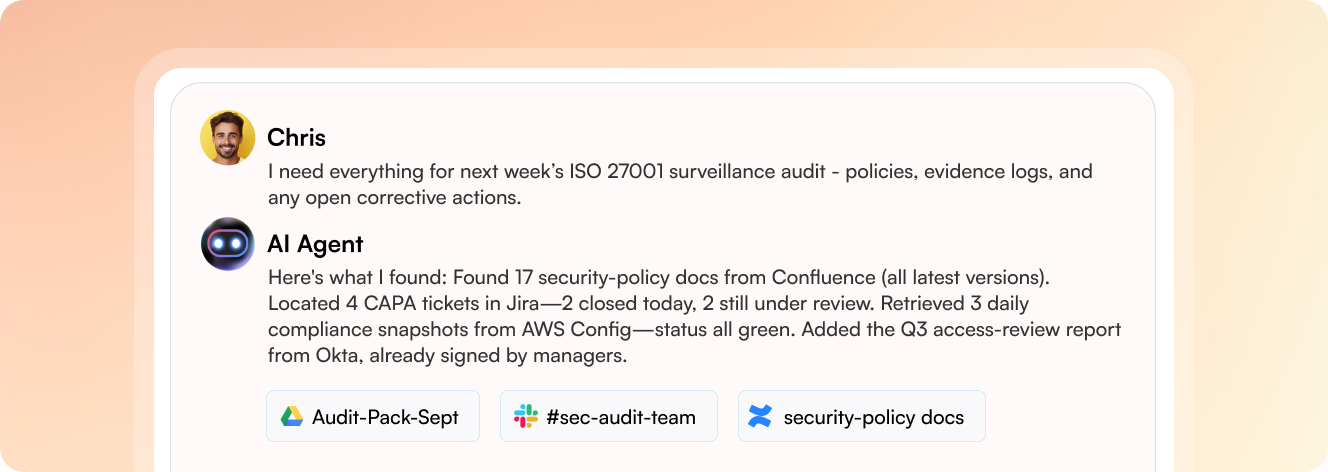
Task: Select the "AI Agent" sender name
Action: [x=315, y=244]
